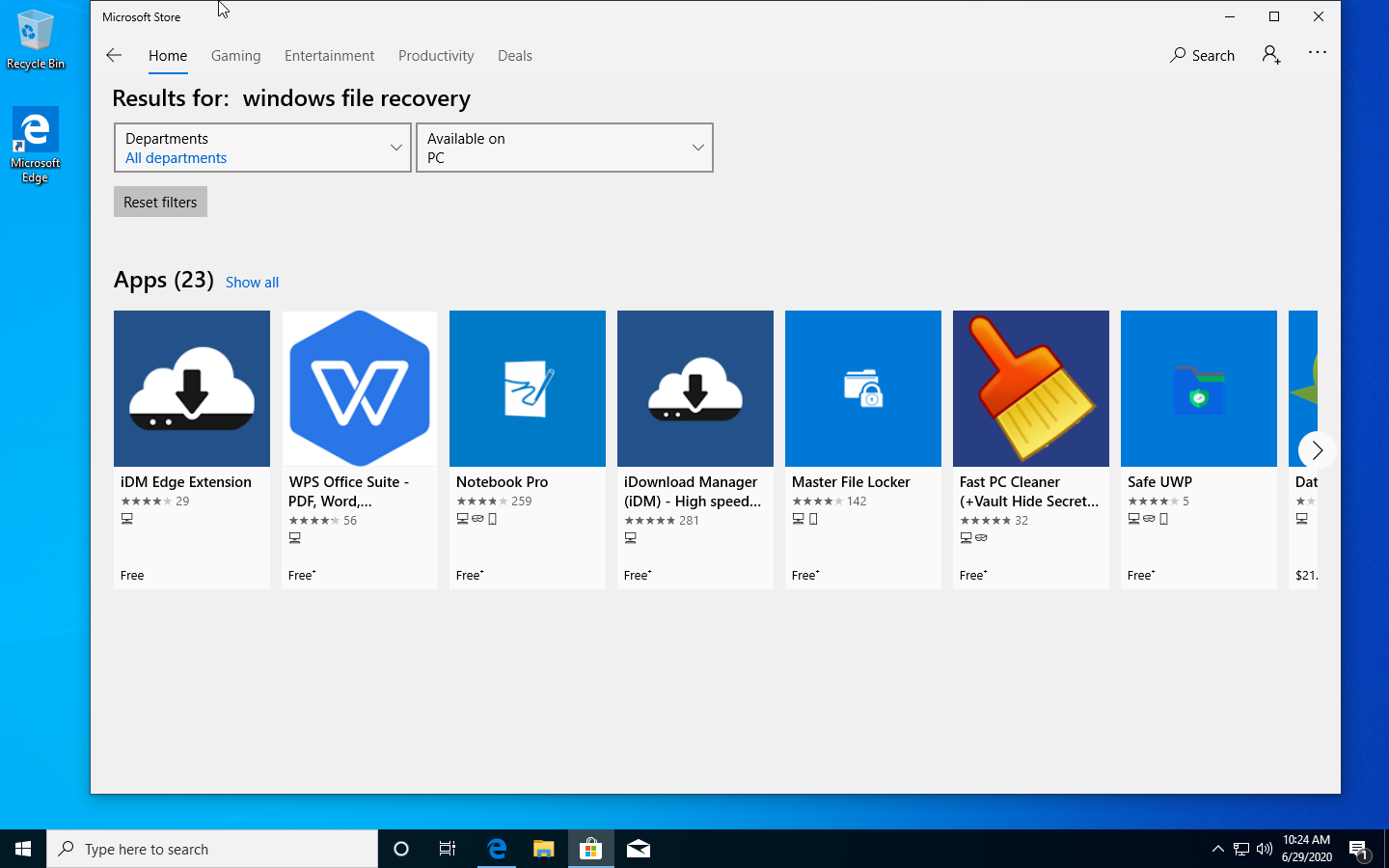The height and width of the screenshot is (868, 1389).
Task: Click the network status tray icon
Action: [x=1241, y=849]
